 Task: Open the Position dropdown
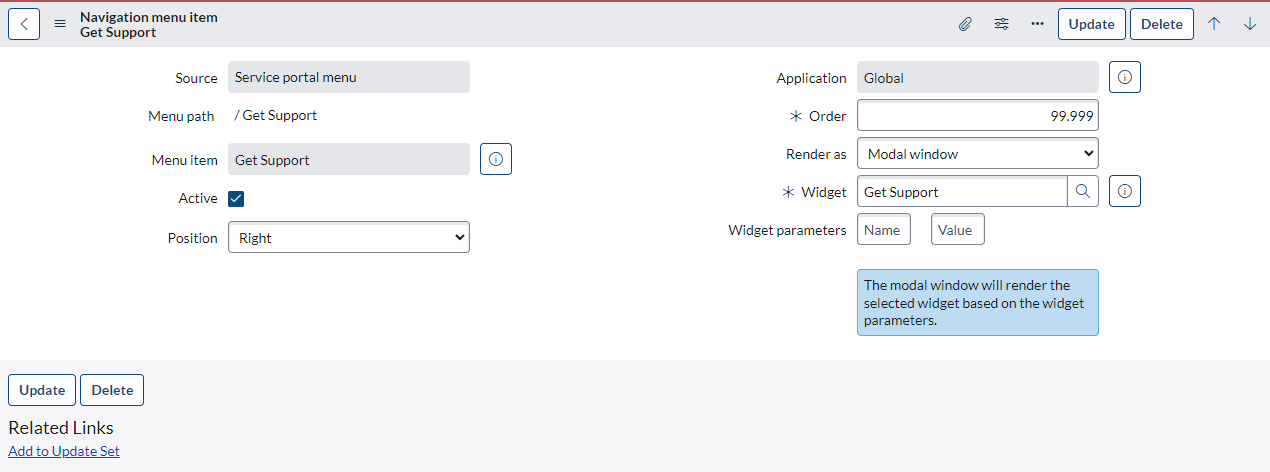[x=349, y=238]
